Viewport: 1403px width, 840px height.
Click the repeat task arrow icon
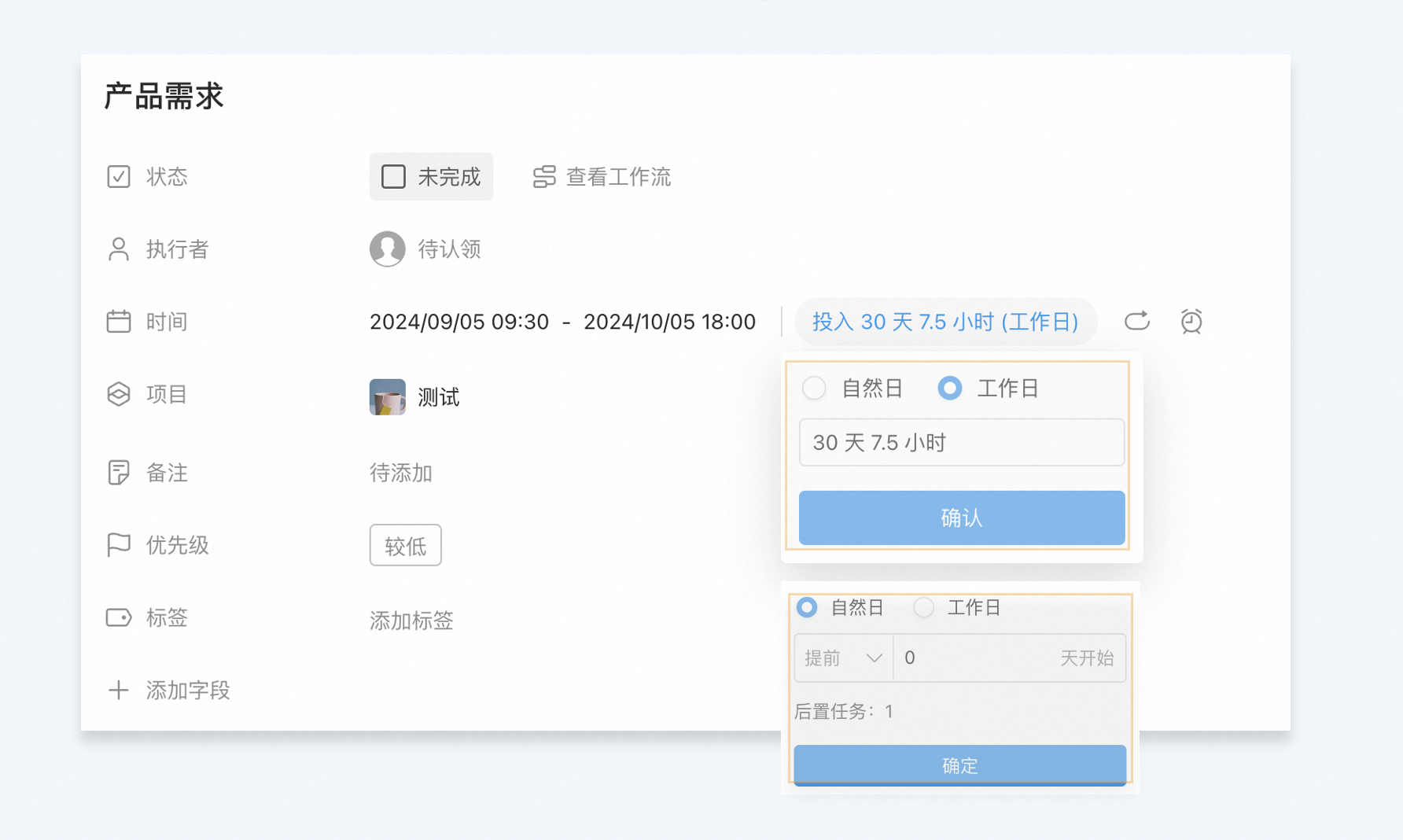click(1136, 321)
